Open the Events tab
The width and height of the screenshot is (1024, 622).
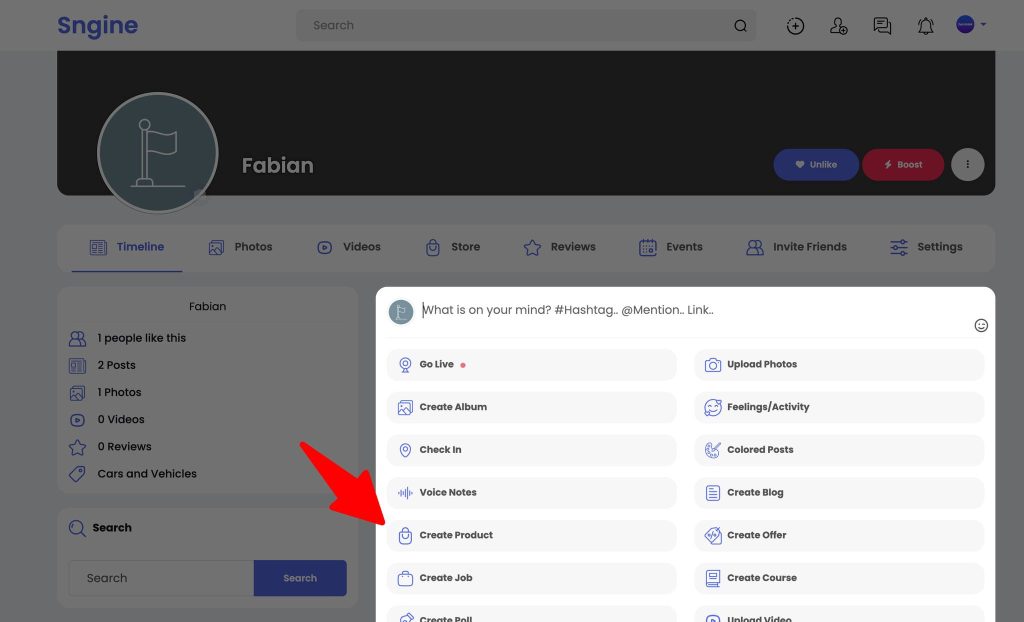pos(671,247)
